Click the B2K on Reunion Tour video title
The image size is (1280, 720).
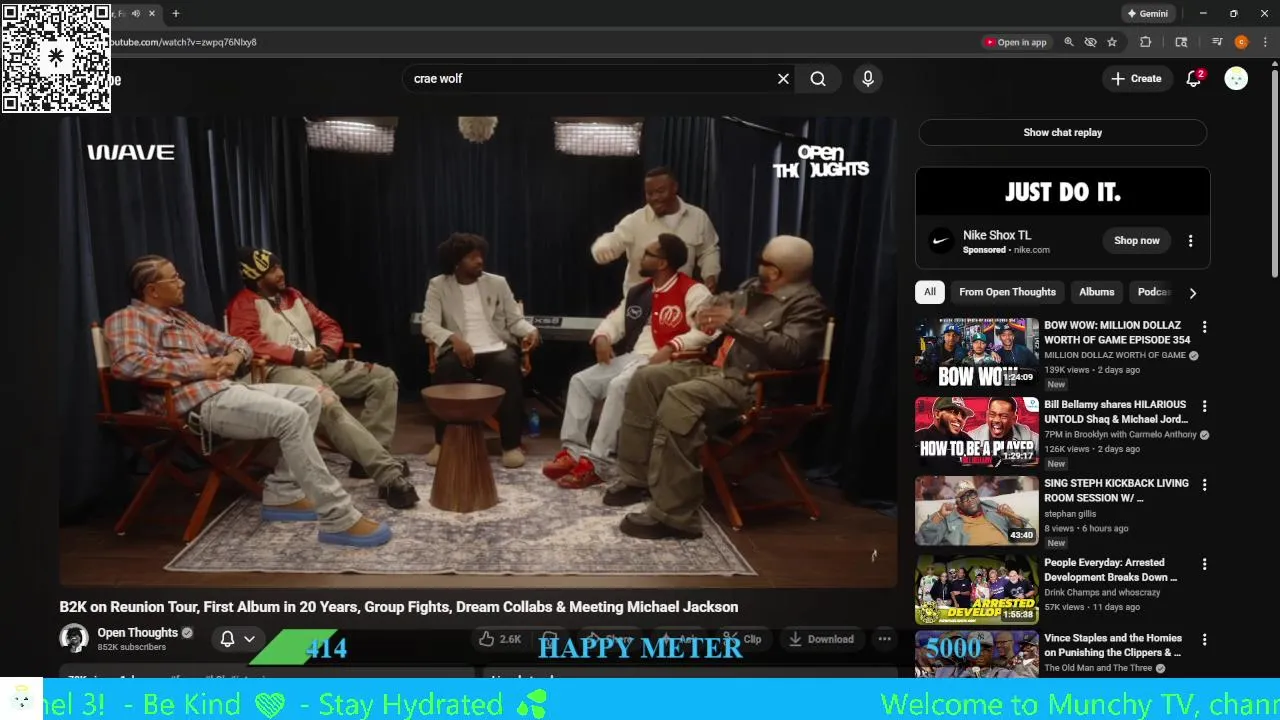click(399, 607)
